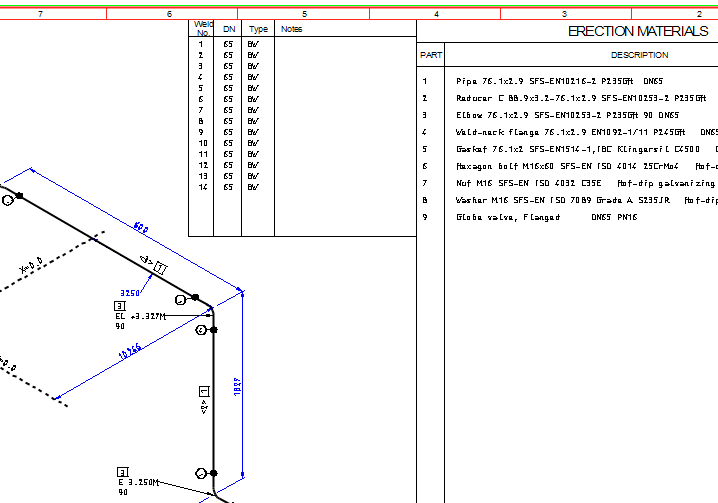Screen dimensions: 718x503
Task: Select the part 1 tag on the vertical pipe
Action: (204, 390)
